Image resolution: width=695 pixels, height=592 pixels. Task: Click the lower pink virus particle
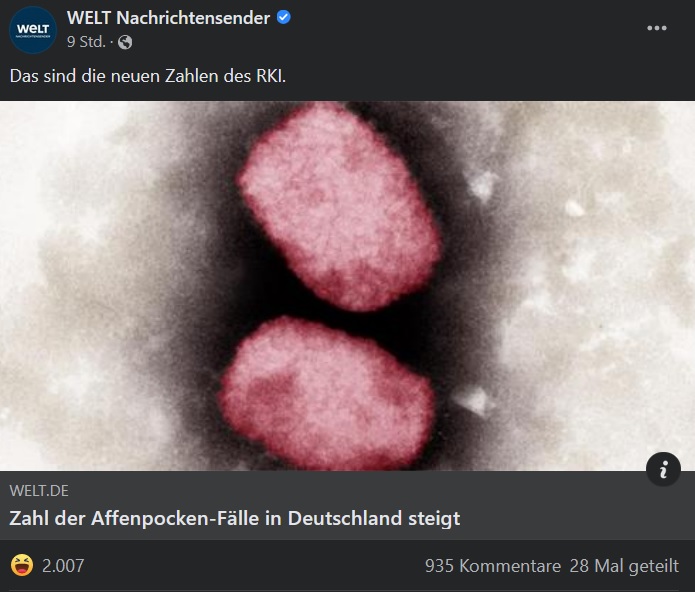[x=327, y=393]
